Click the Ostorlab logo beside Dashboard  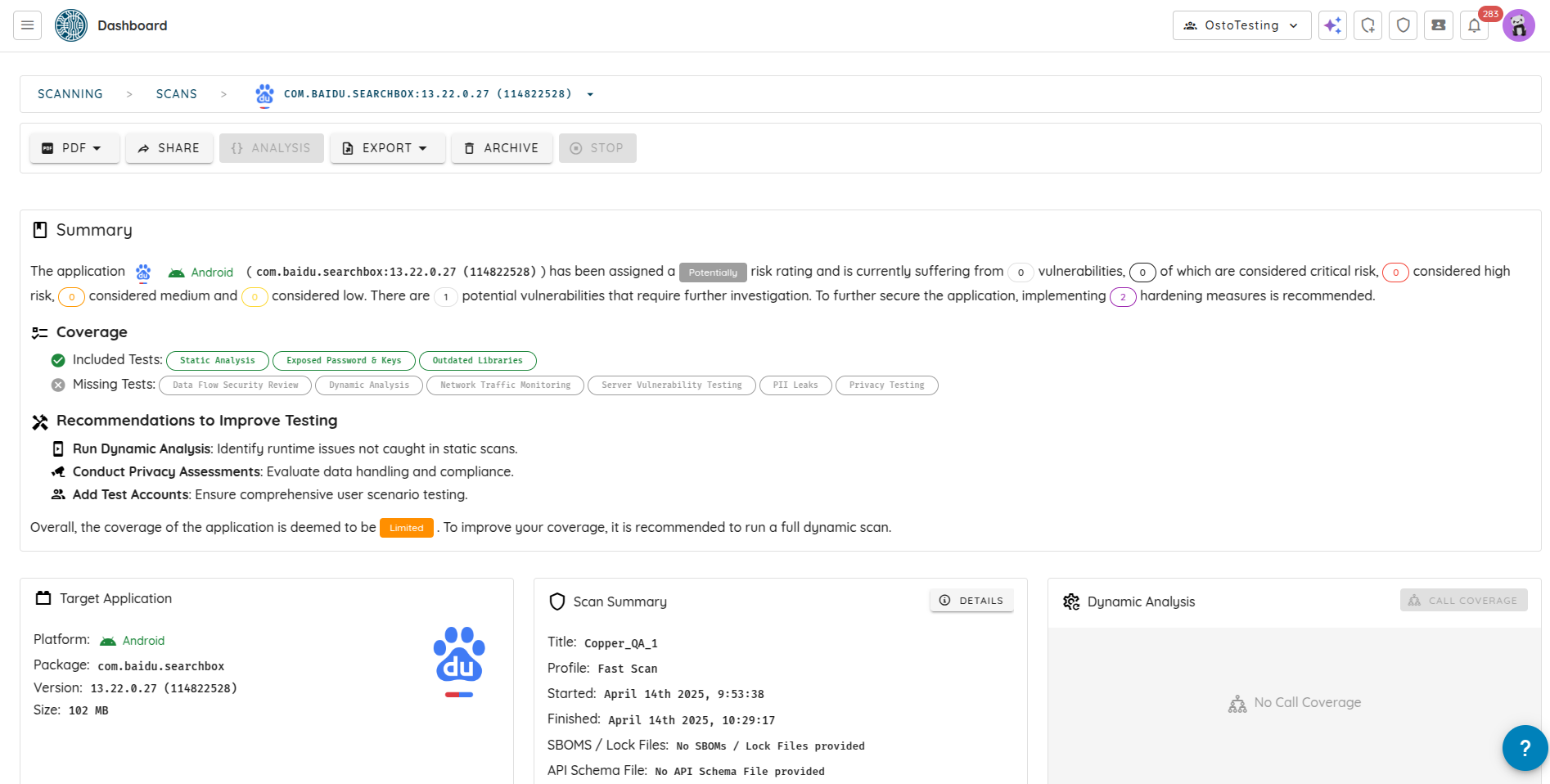click(71, 25)
